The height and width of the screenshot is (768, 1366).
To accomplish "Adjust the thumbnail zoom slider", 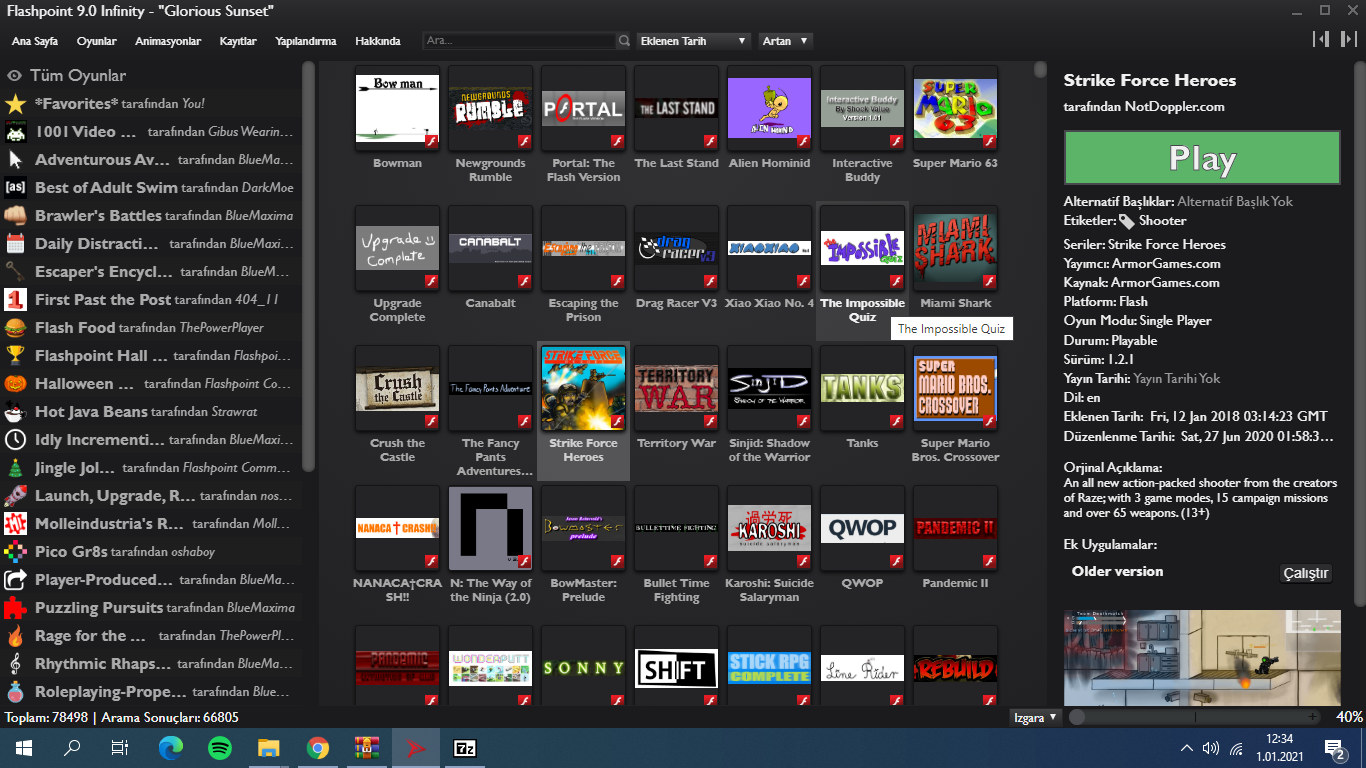I will coord(1196,717).
